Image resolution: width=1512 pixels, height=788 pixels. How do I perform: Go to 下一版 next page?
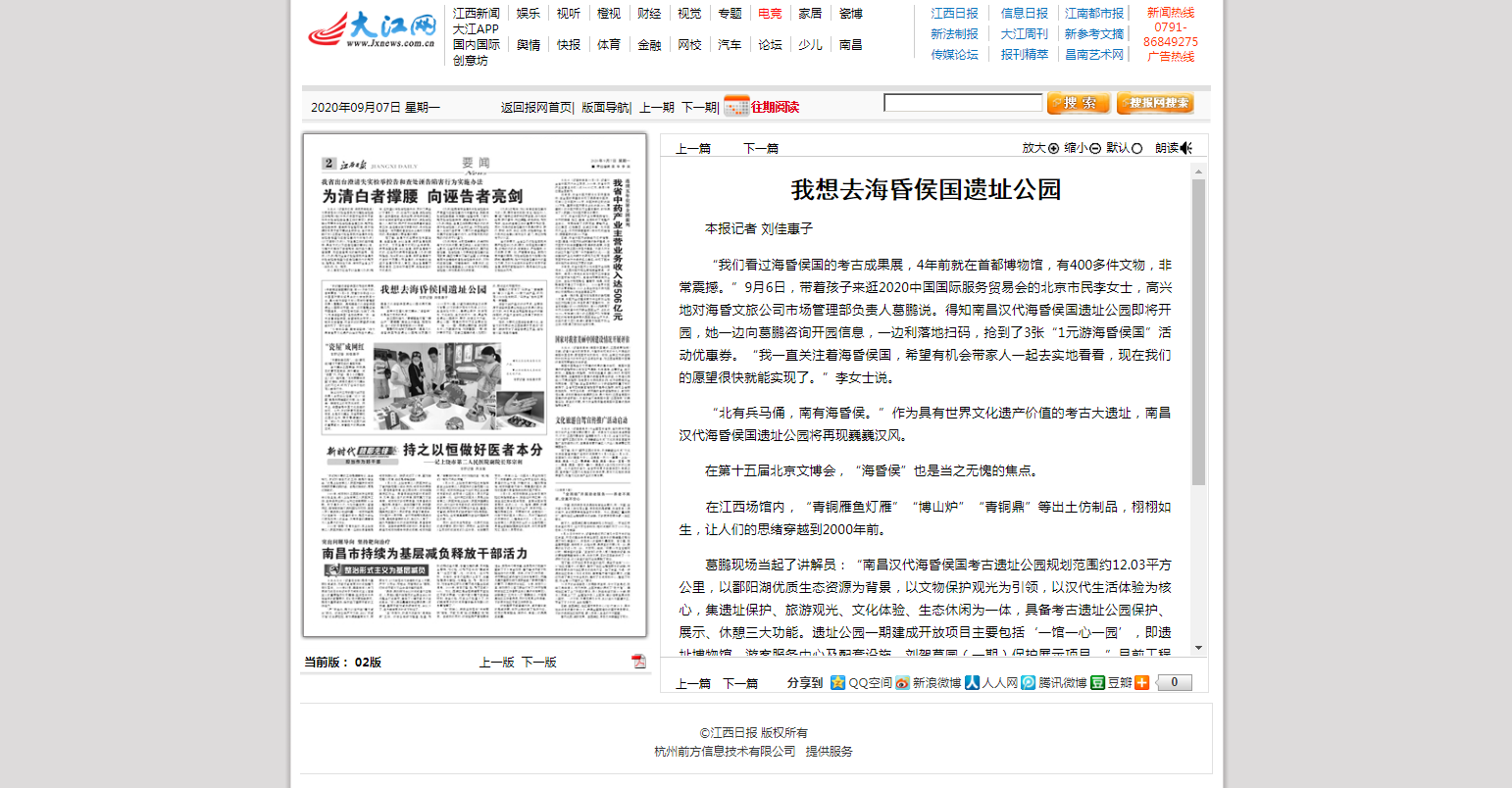click(538, 663)
